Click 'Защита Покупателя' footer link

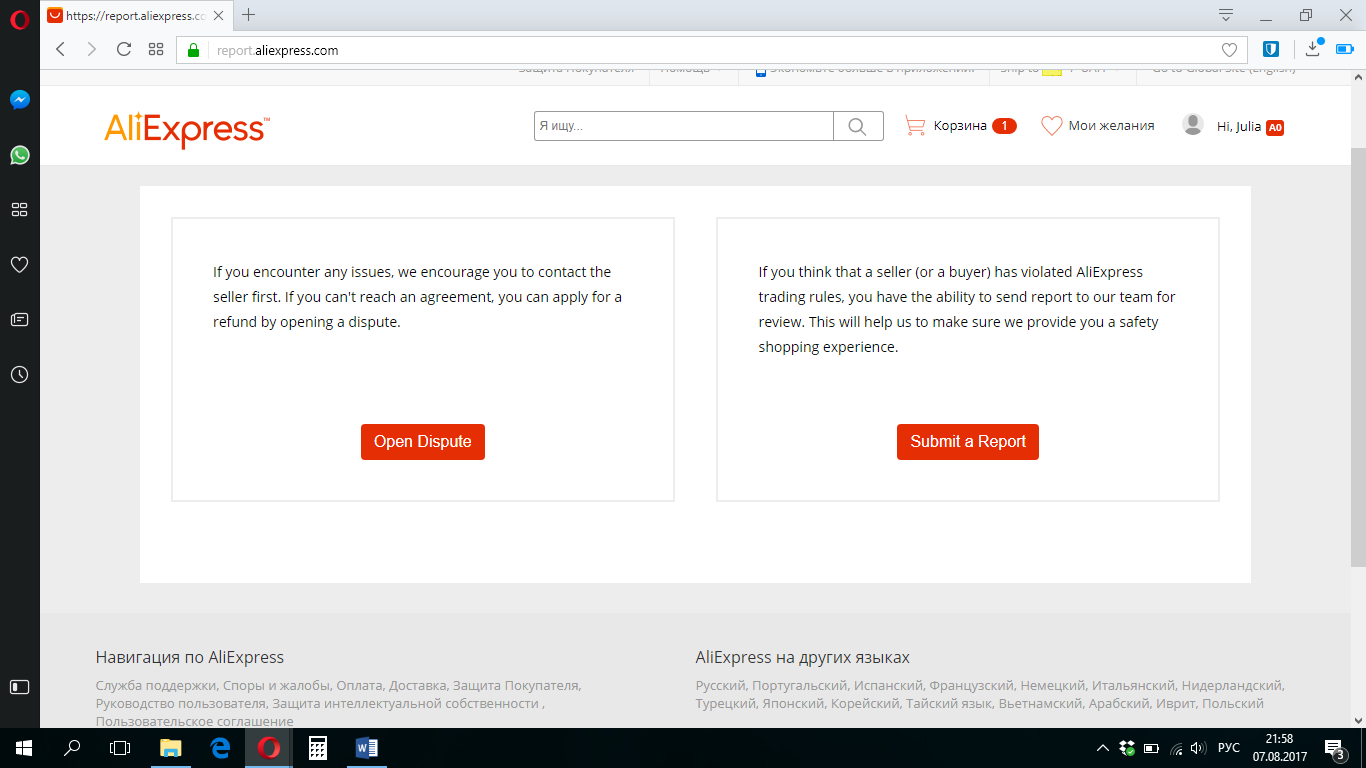click(516, 686)
